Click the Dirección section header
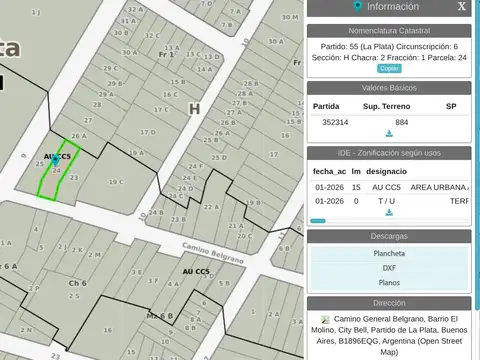Image resolution: width=480 pixels, height=360 pixels. click(x=389, y=303)
